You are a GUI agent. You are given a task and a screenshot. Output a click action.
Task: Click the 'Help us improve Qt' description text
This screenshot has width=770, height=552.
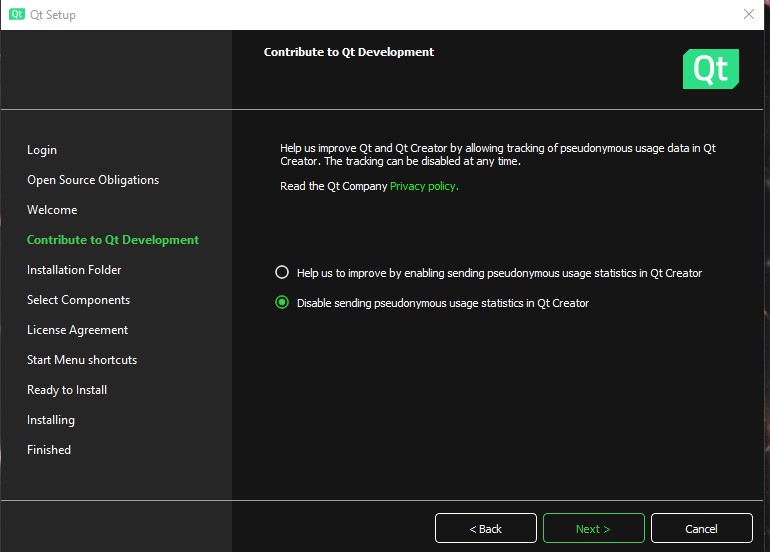497,154
